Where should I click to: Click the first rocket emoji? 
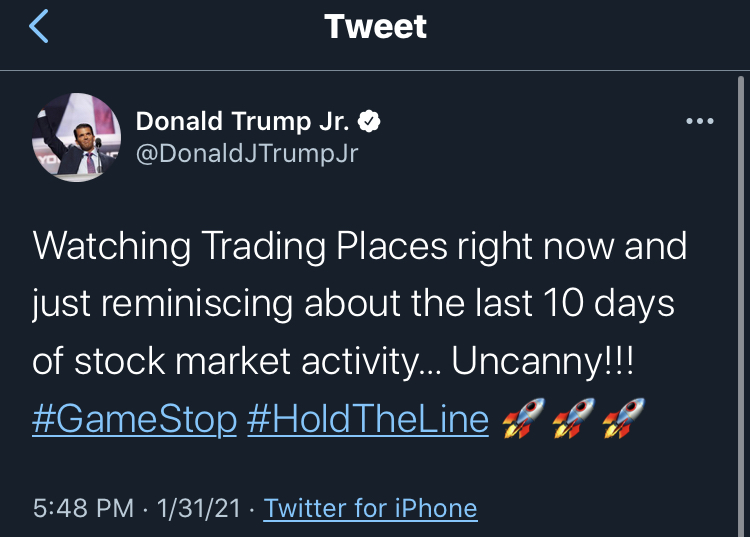[523, 416]
